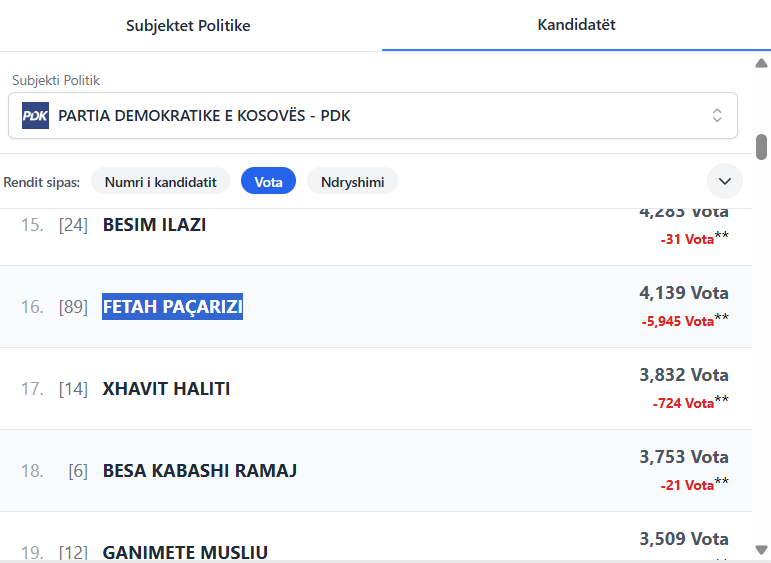Open candidate FETAH PAÇARIZI row
The image size is (771, 563).
[173, 307]
